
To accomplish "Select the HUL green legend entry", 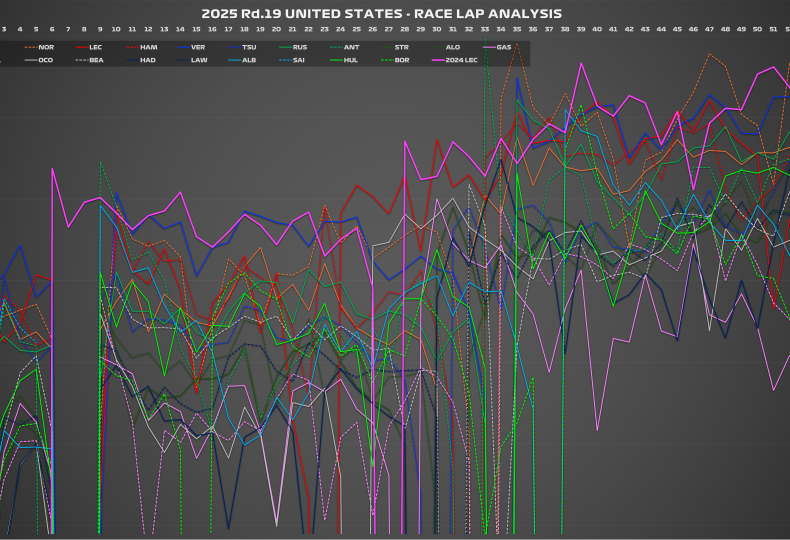I will [x=351, y=60].
